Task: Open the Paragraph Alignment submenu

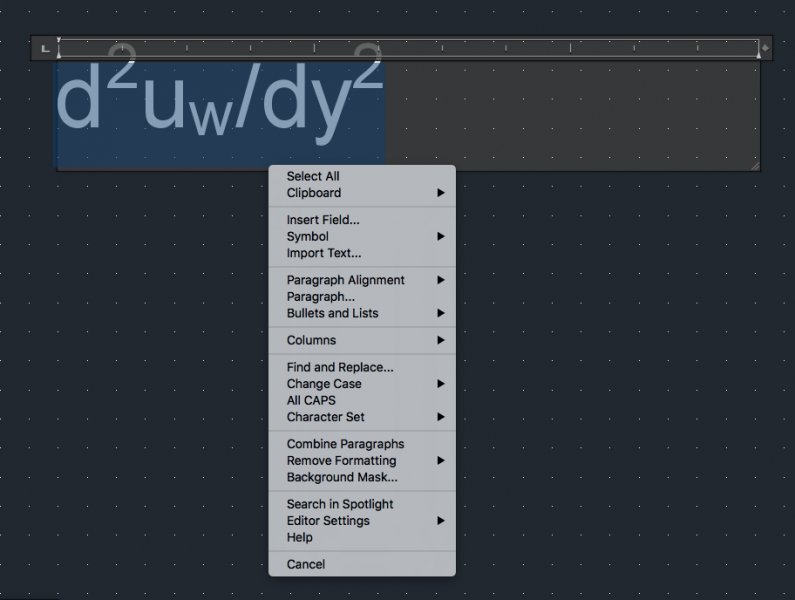Action: point(362,280)
